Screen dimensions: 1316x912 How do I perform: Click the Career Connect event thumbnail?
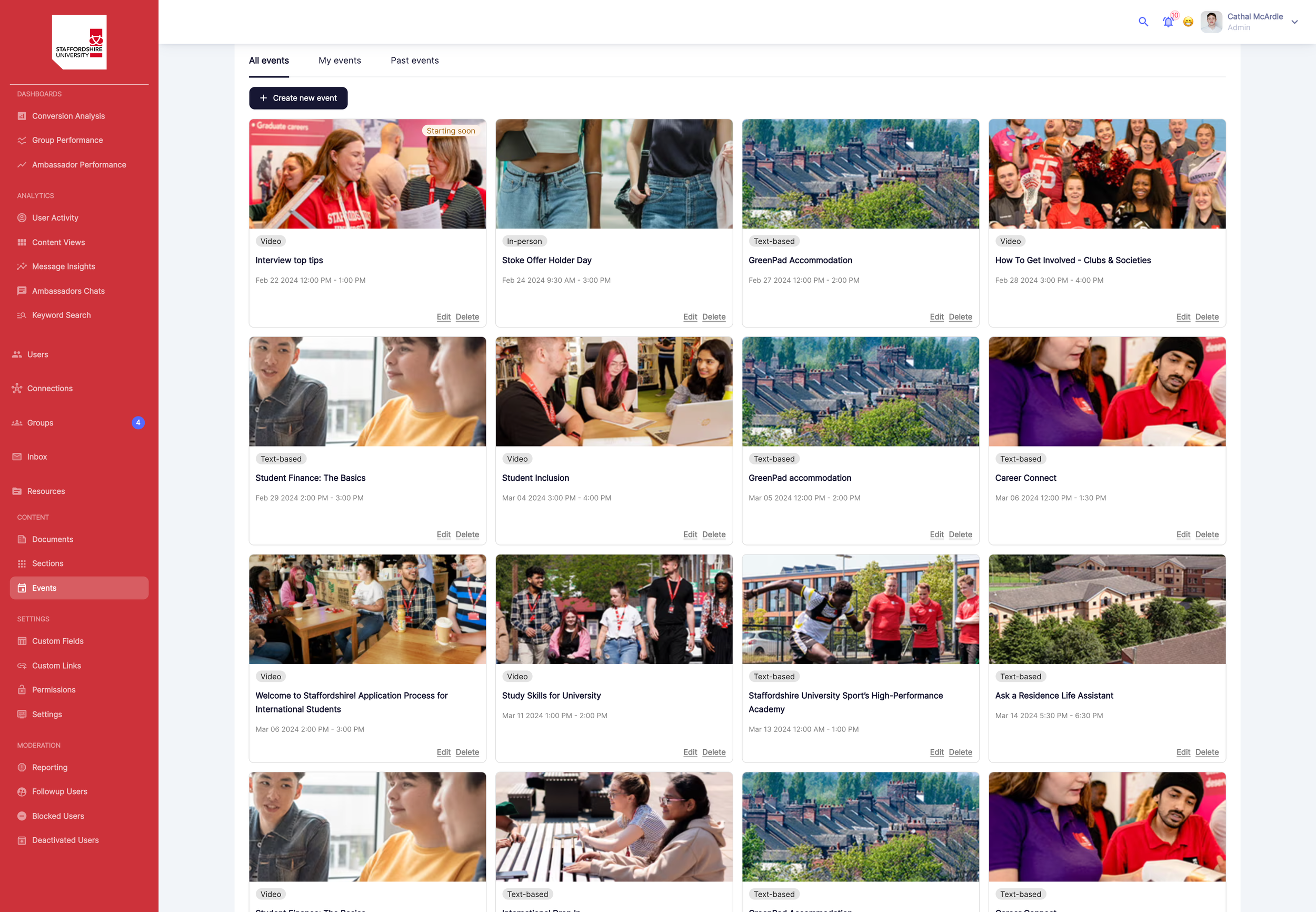tap(1106, 391)
